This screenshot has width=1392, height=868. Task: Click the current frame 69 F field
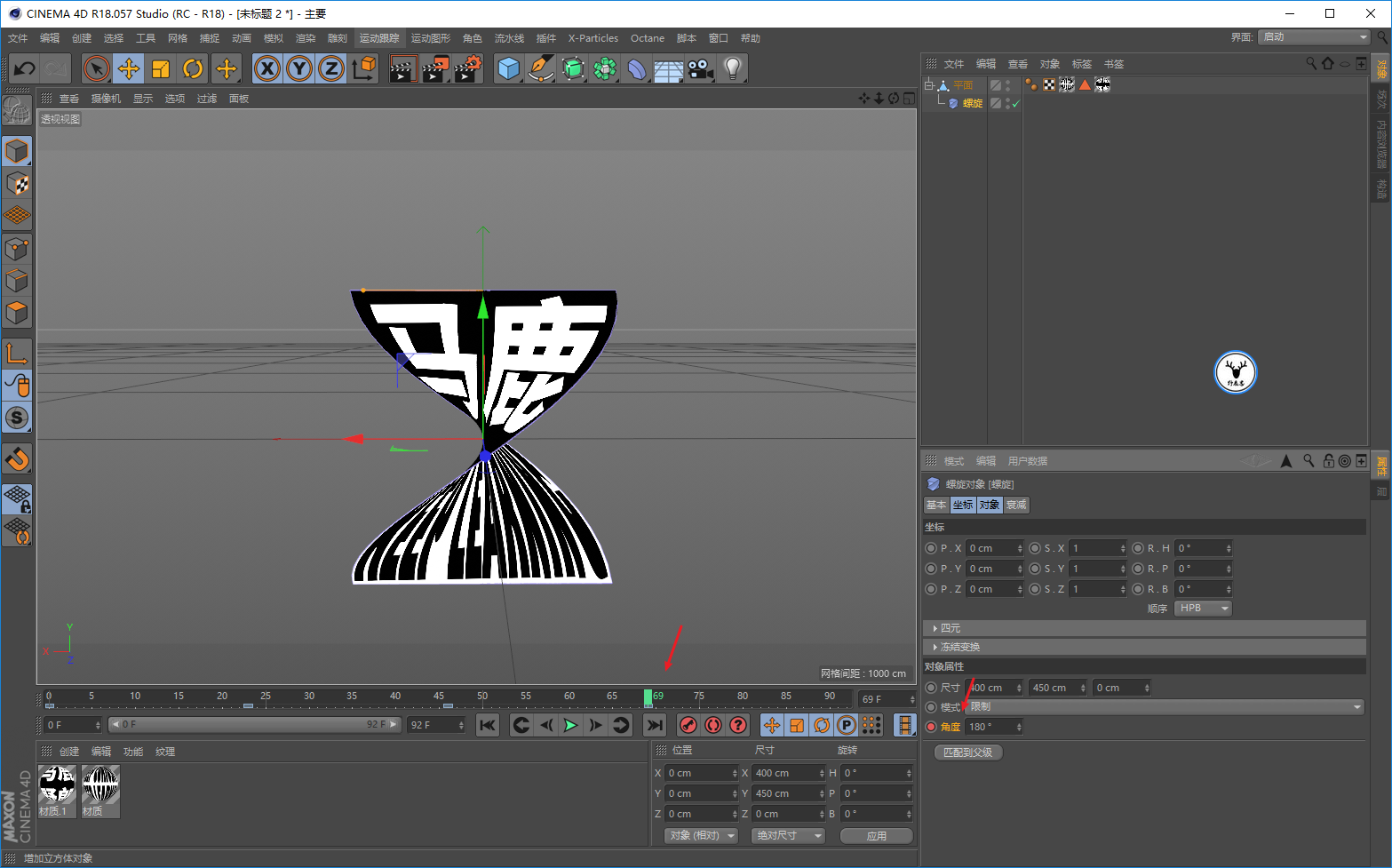(x=886, y=699)
